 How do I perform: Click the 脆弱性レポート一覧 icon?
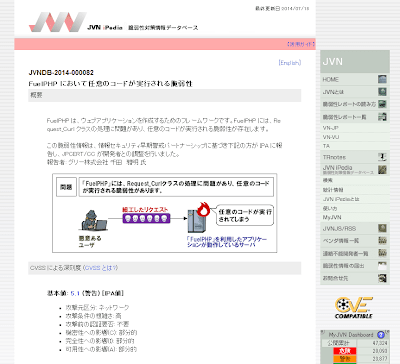382,117
